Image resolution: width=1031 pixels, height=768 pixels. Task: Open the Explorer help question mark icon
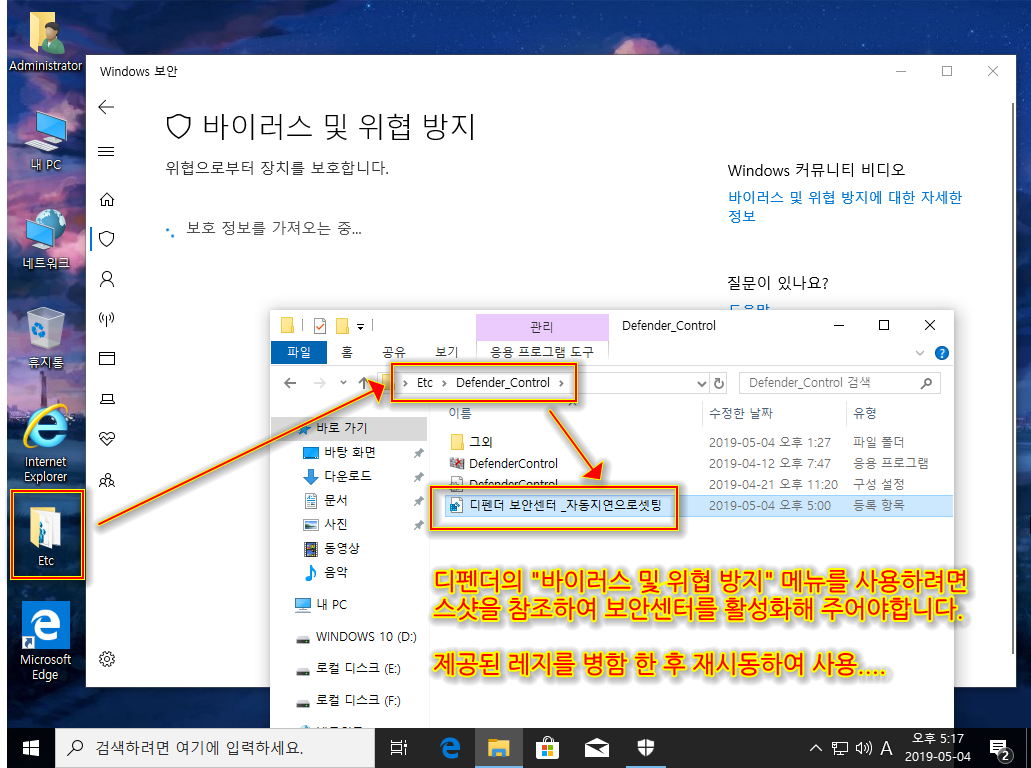pyautogui.click(x=942, y=353)
